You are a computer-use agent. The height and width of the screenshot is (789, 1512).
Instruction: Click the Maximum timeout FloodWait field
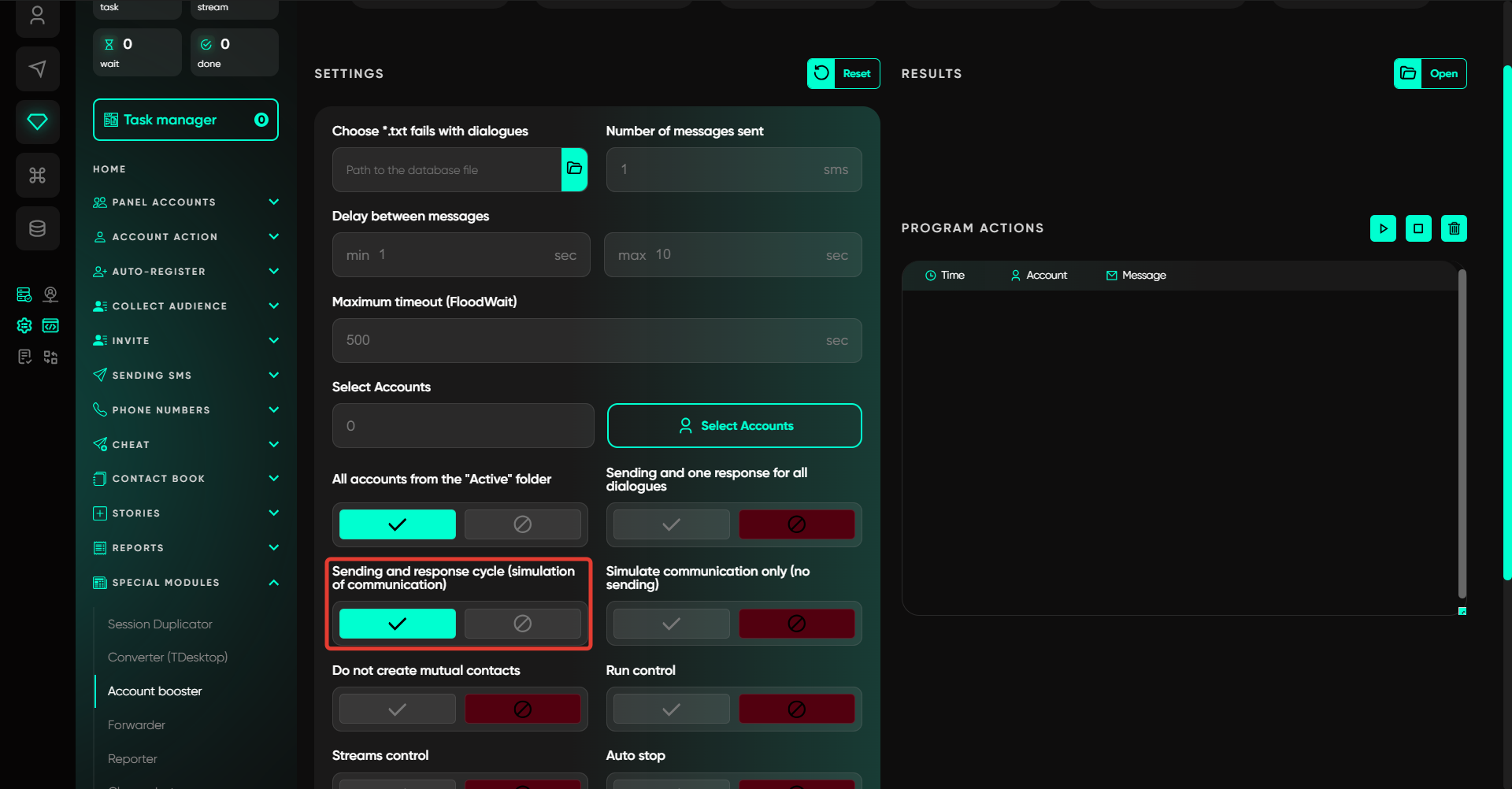click(596, 340)
